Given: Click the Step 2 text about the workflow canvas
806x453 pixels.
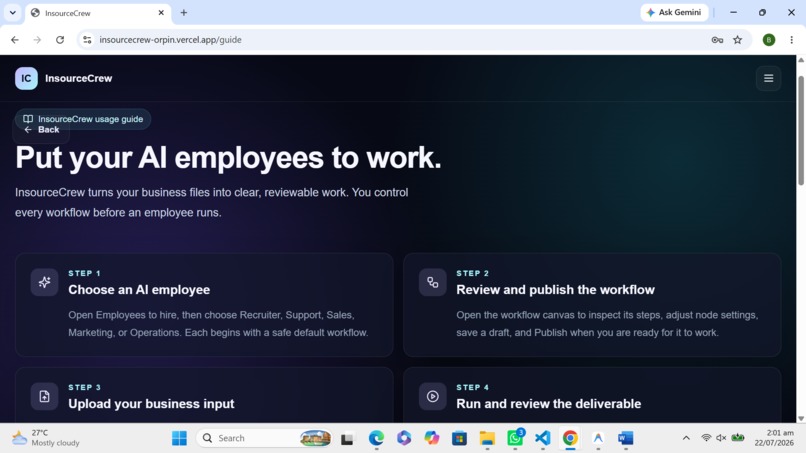Looking at the screenshot, I should [607, 323].
